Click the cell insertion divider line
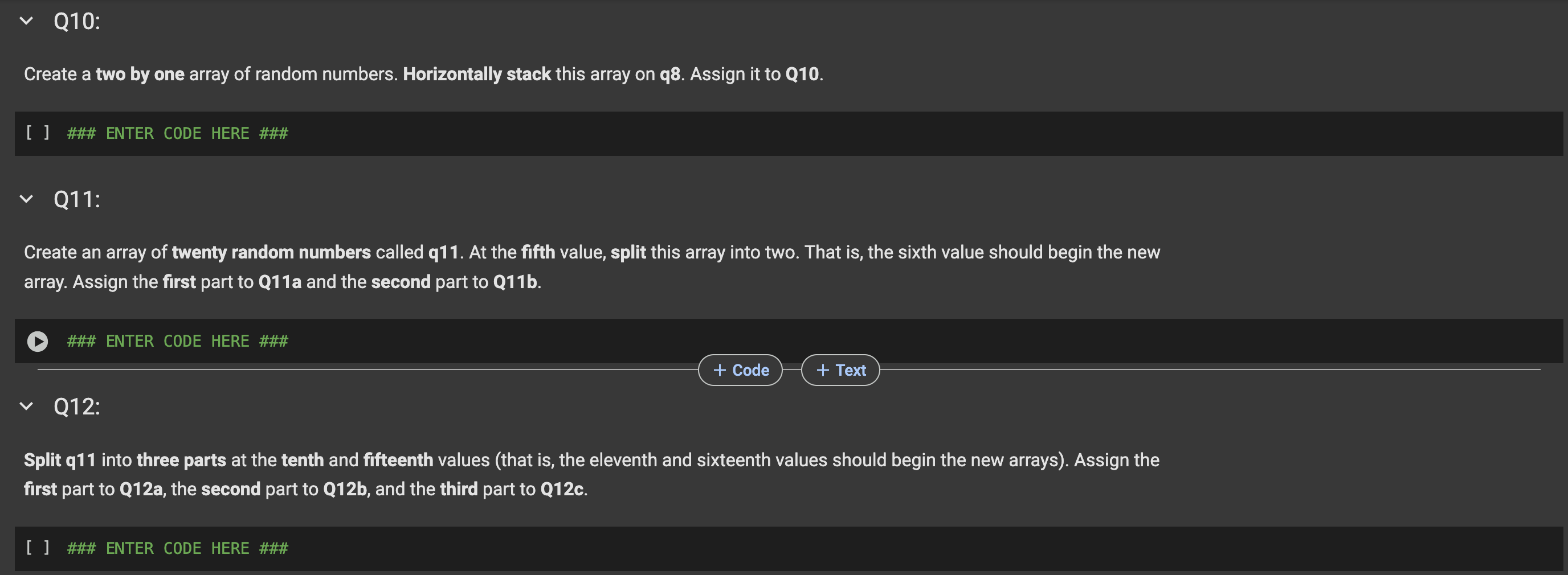Image resolution: width=1568 pixels, height=575 pixels. click(365, 369)
